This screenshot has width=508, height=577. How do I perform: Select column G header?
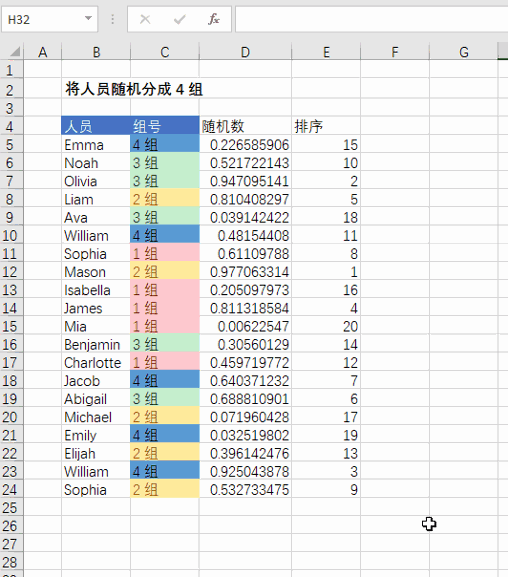click(x=464, y=52)
